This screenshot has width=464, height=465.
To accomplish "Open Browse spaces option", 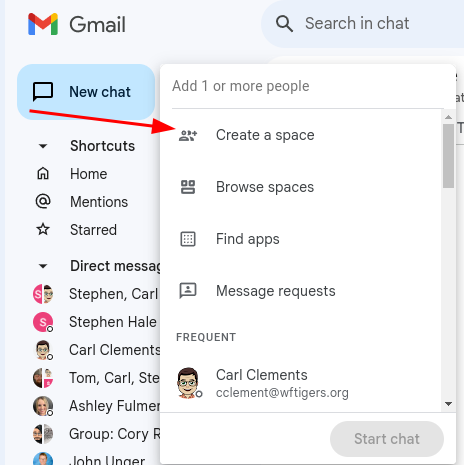I will (x=301, y=187).
